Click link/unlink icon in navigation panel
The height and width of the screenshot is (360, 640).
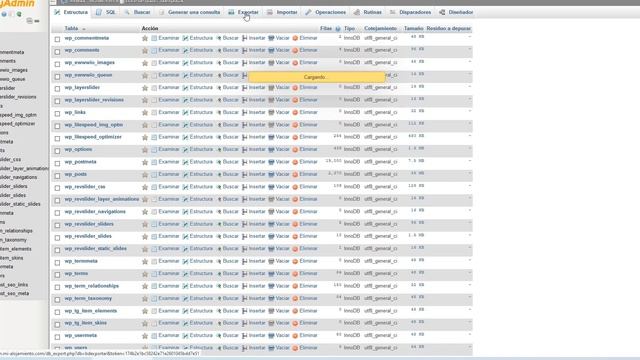[x=37, y=21]
